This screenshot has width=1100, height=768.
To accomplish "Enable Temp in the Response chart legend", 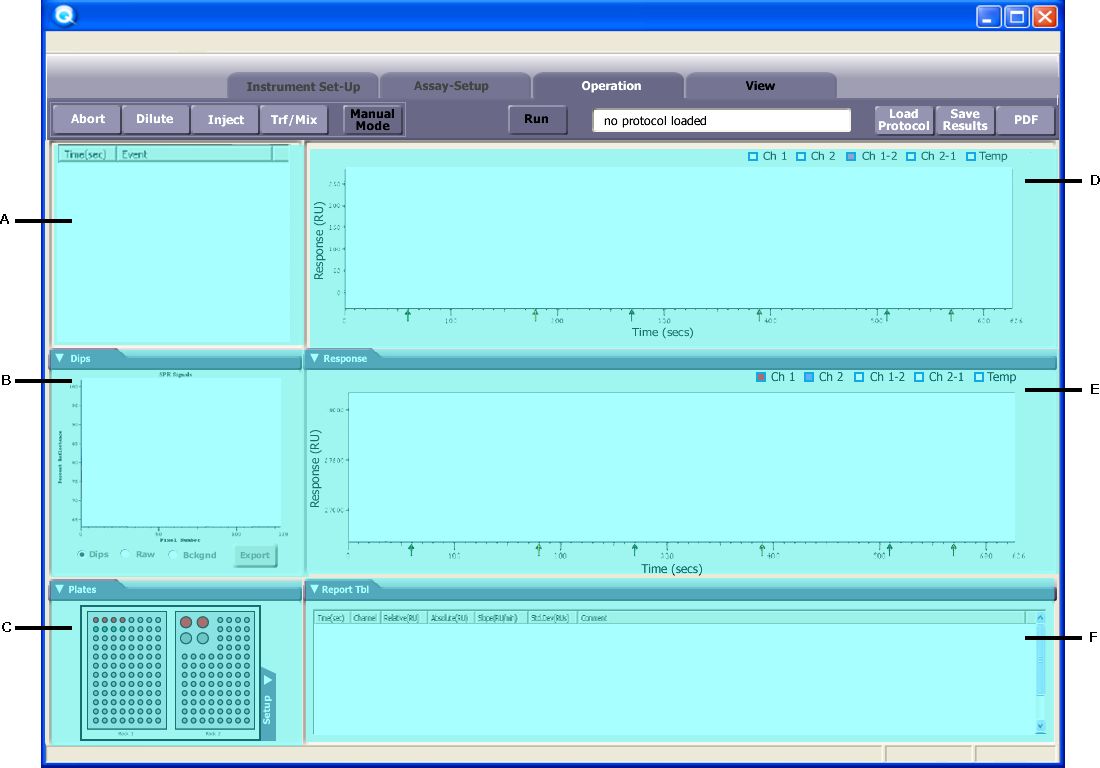I will (x=979, y=377).
